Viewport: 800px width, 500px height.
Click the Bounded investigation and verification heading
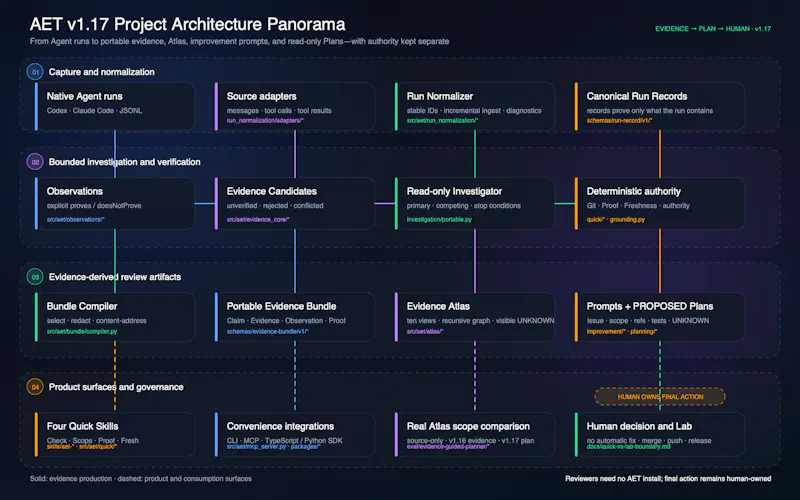point(124,162)
